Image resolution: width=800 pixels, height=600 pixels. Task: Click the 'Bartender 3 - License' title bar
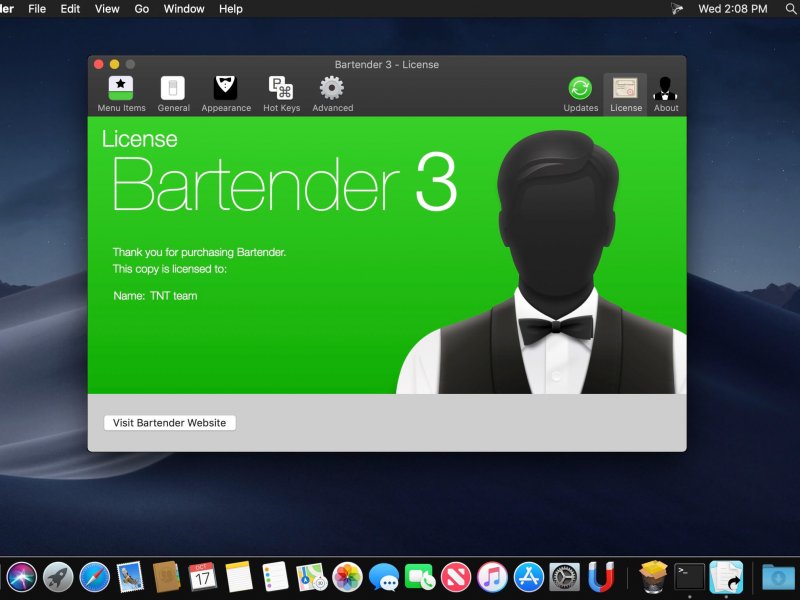pos(387,64)
